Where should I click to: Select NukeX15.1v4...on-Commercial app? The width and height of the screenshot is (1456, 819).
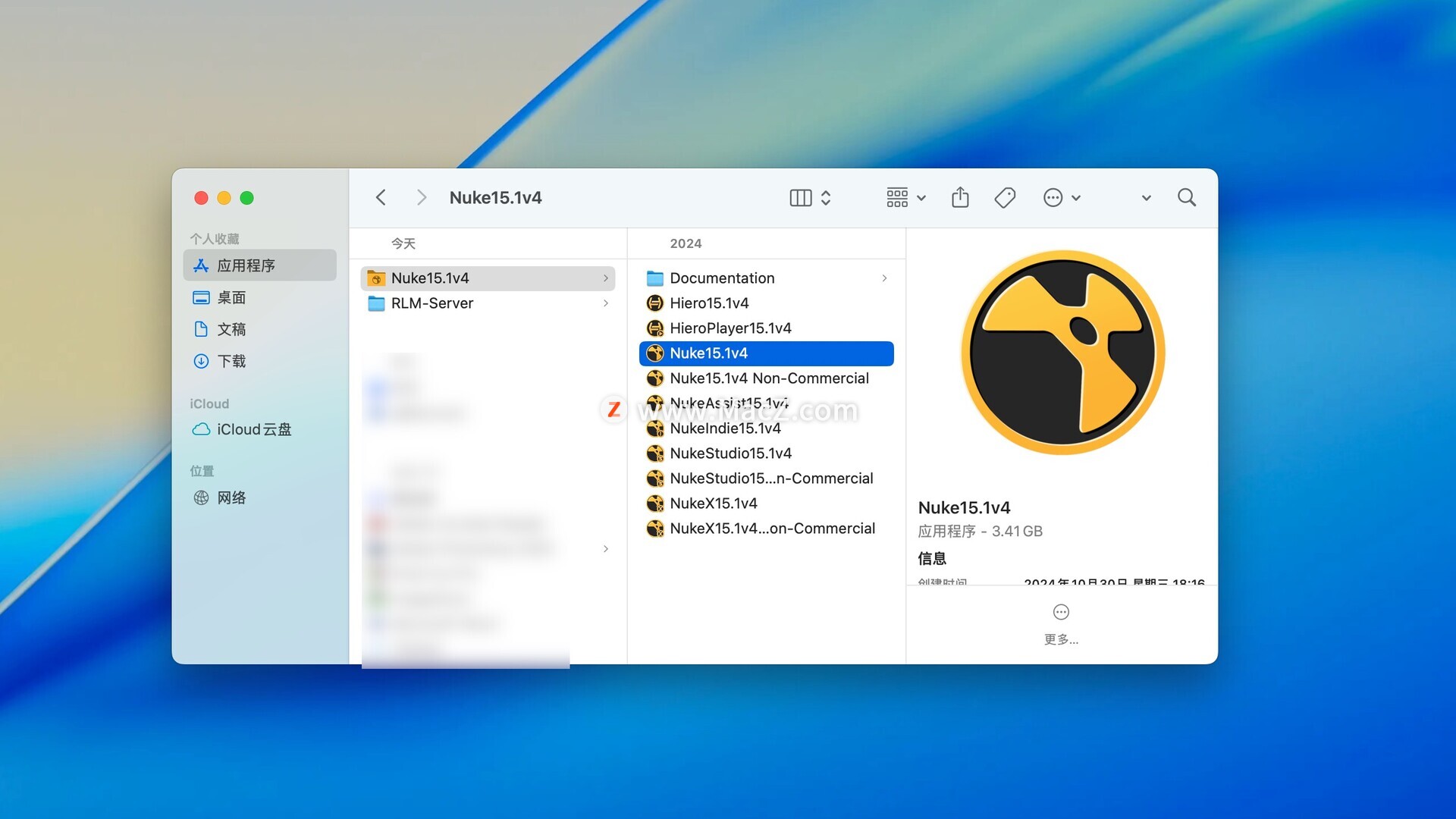[766, 529]
